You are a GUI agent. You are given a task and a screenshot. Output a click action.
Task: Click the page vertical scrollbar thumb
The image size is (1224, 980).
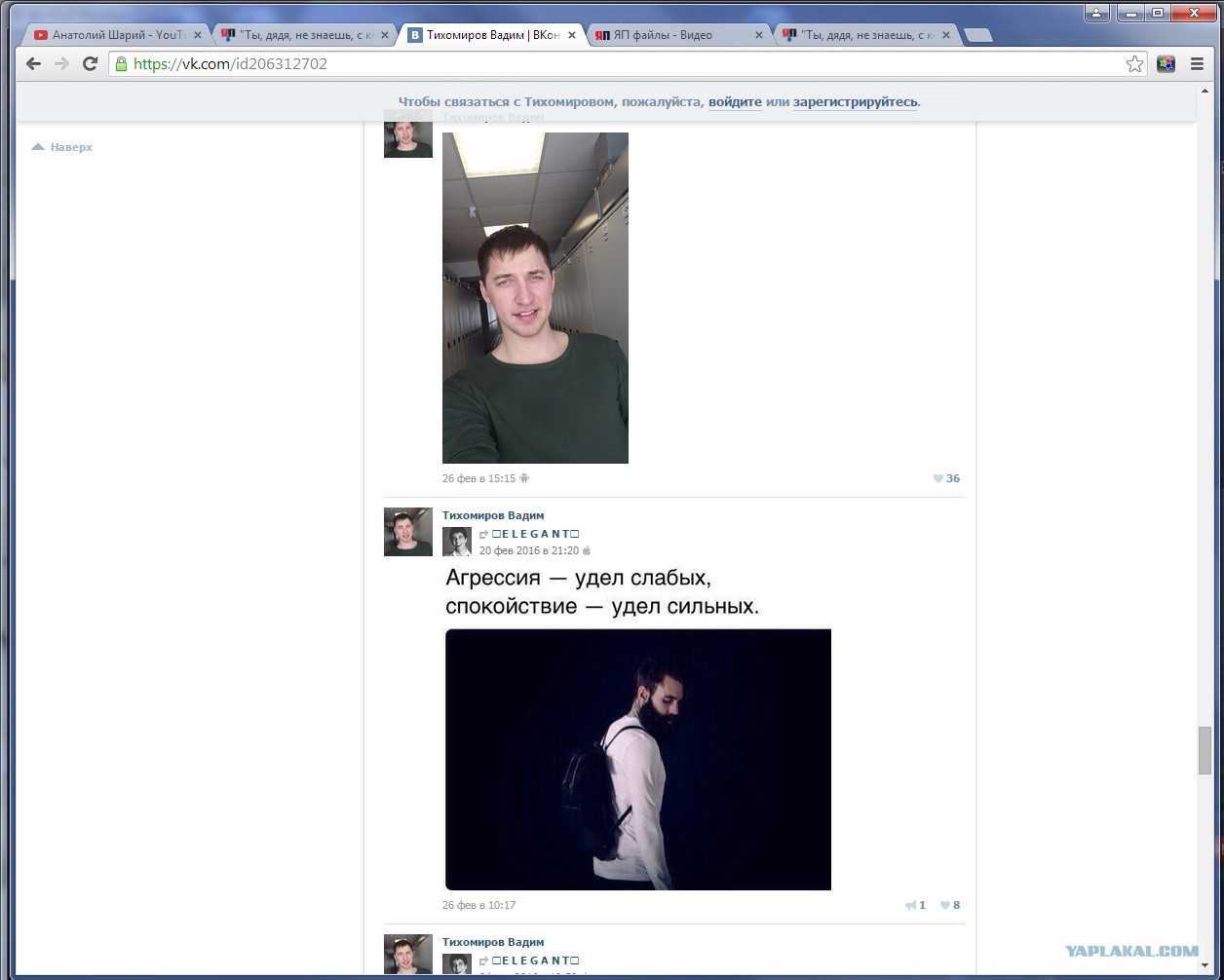tap(1205, 750)
